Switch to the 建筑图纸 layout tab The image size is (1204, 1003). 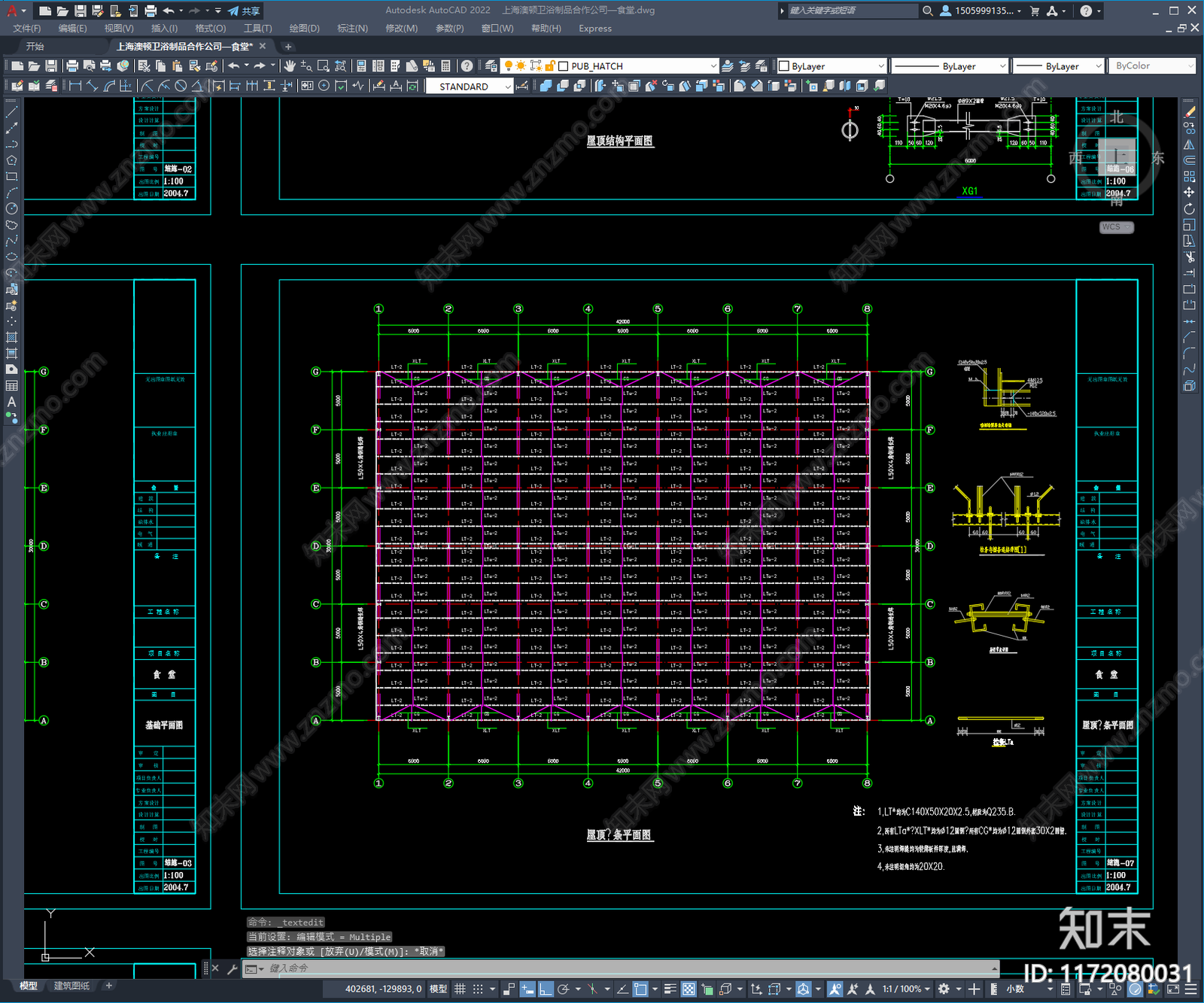72,986
